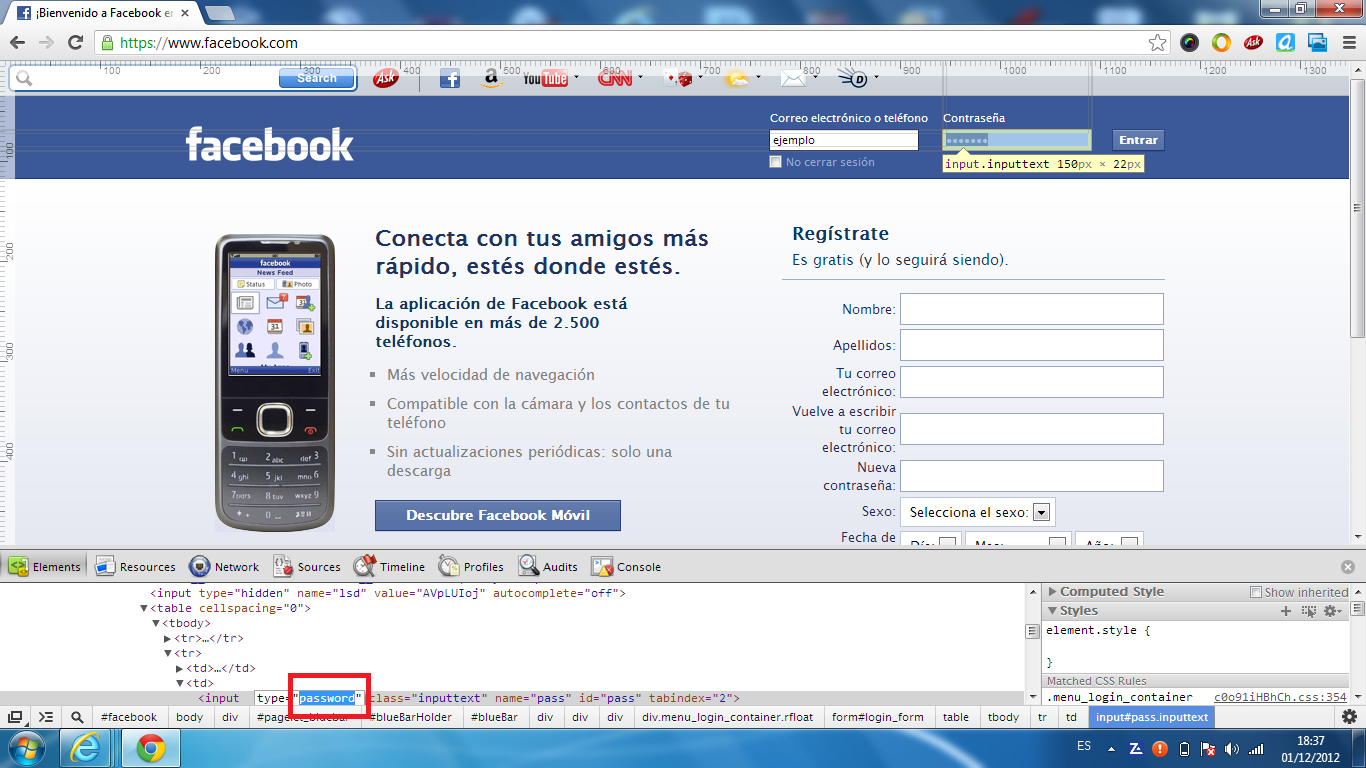1366x768 pixels.
Task: Open DevTools settings gear
Action: 1349,716
